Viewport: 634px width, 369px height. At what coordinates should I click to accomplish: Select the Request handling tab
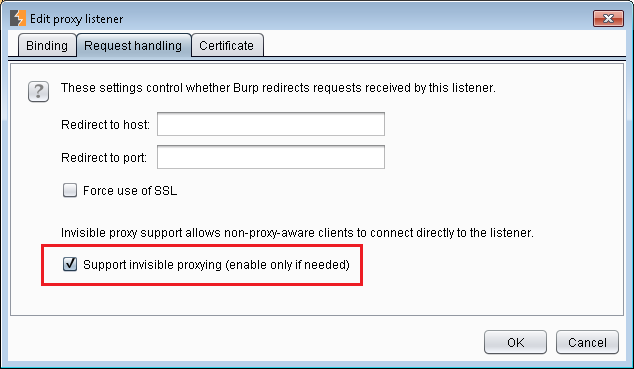coord(133,45)
